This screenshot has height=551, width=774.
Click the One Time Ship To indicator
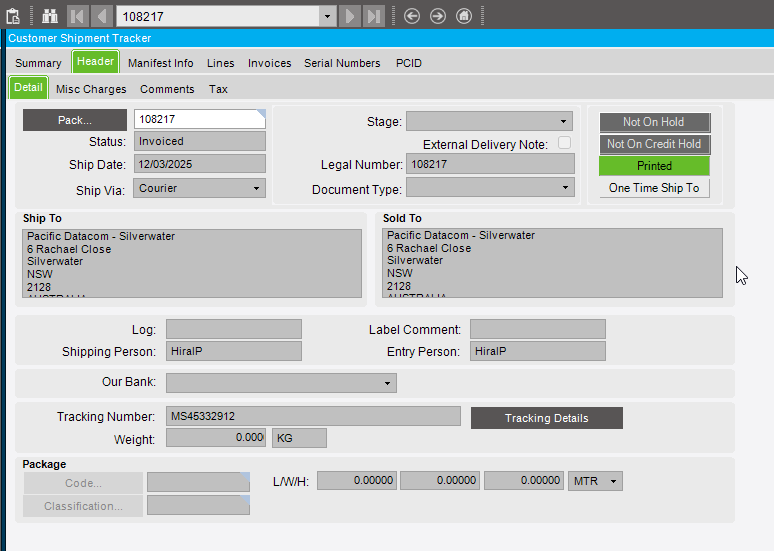655,188
